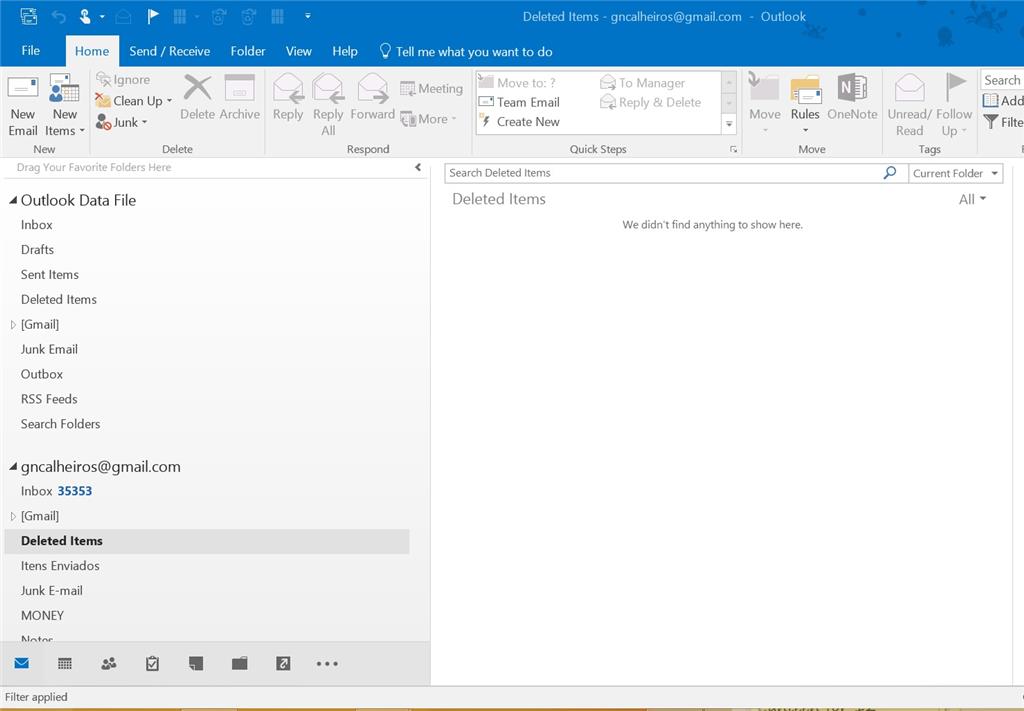Screen dimensions: 1024x711
Task: Click 'Tell me what you want to do'
Action: [x=466, y=52]
